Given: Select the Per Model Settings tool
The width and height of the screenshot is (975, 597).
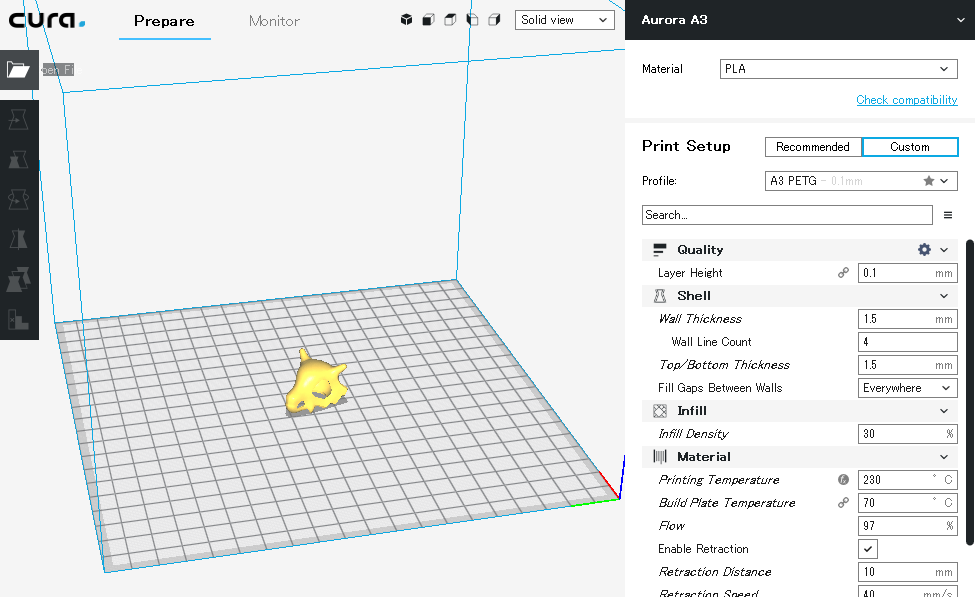Looking at the screenshot, I should (19, 280).
